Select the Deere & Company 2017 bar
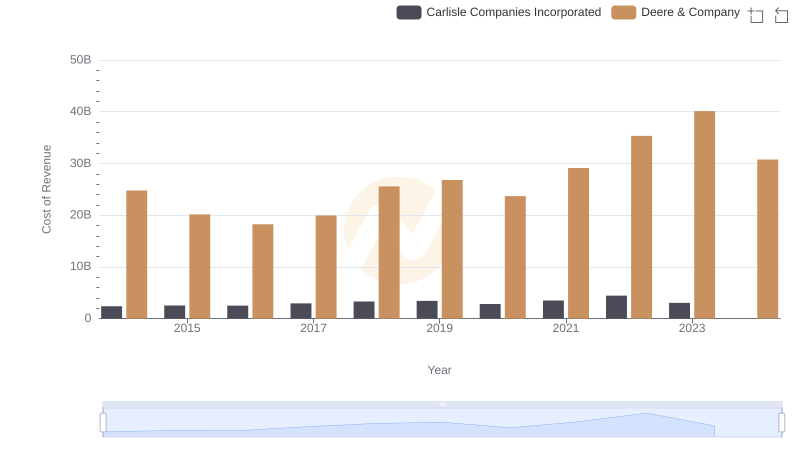Screen dimensions: 800x461 pos(326,267)
